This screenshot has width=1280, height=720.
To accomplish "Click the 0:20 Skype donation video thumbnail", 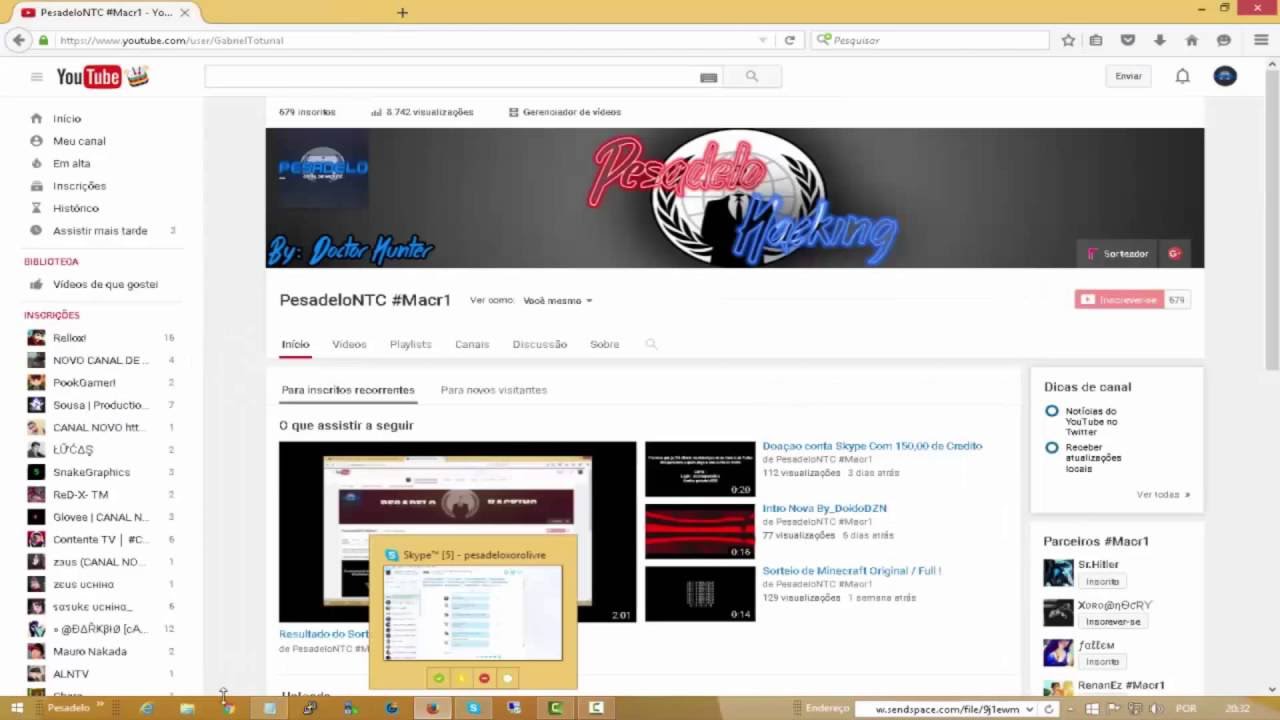I will [x=700, y=469].
